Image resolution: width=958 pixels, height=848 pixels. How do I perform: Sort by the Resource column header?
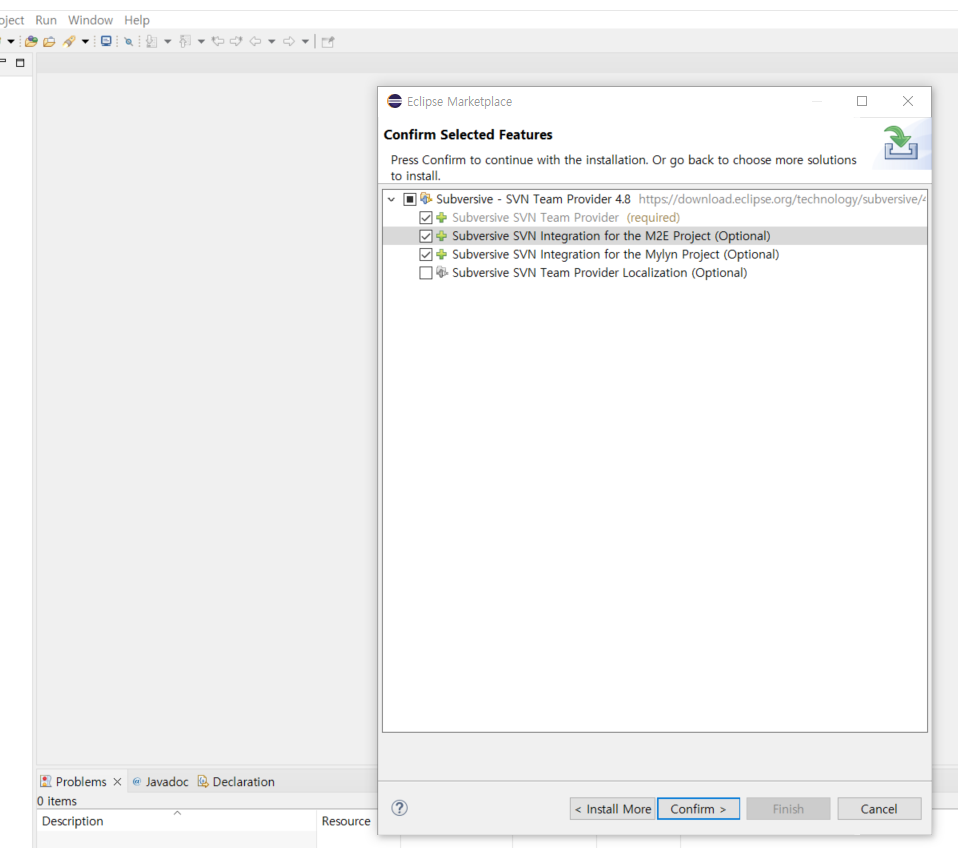click(x=346, y=821)
